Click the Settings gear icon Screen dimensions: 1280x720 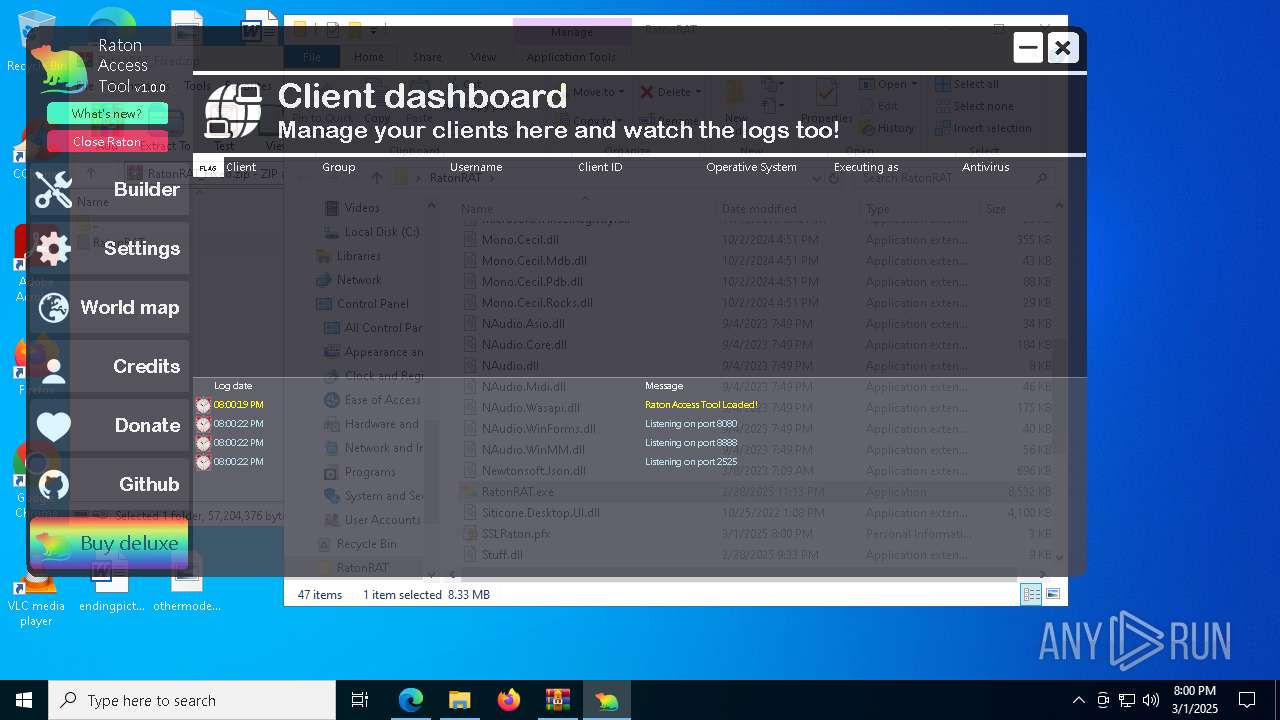point(53,249)
